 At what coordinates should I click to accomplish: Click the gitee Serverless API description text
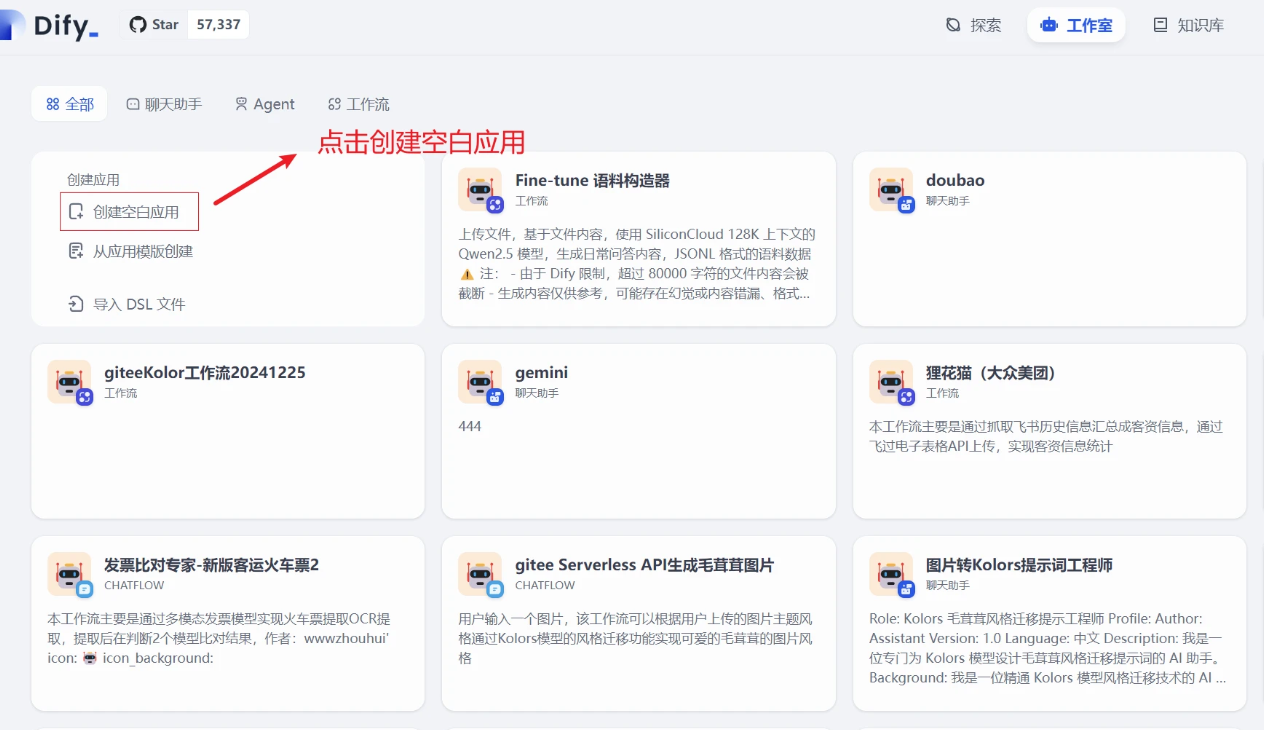pyautogui.click(x=636, y=638)
